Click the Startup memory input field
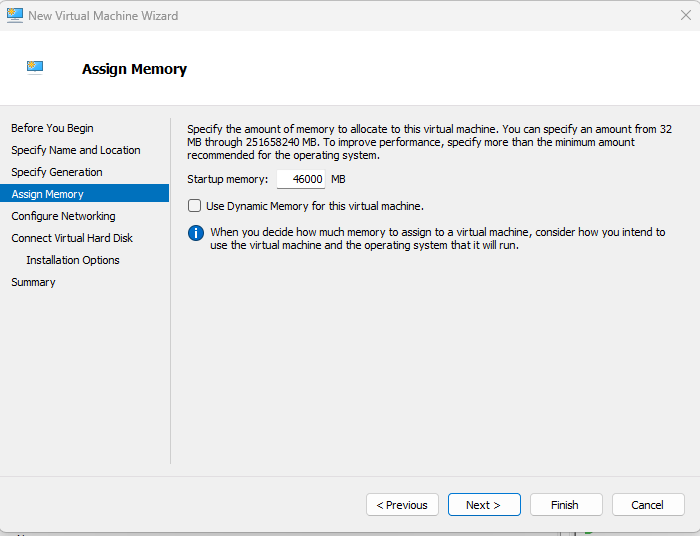The width and height of the screenshot is (700, 536). point(301,179)
